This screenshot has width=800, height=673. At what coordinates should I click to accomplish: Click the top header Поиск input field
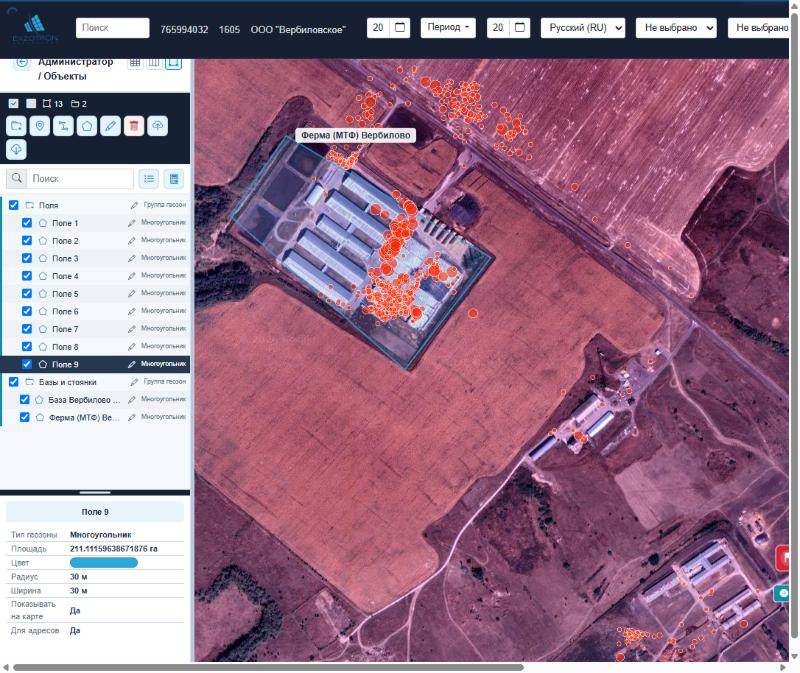point(112,28)
